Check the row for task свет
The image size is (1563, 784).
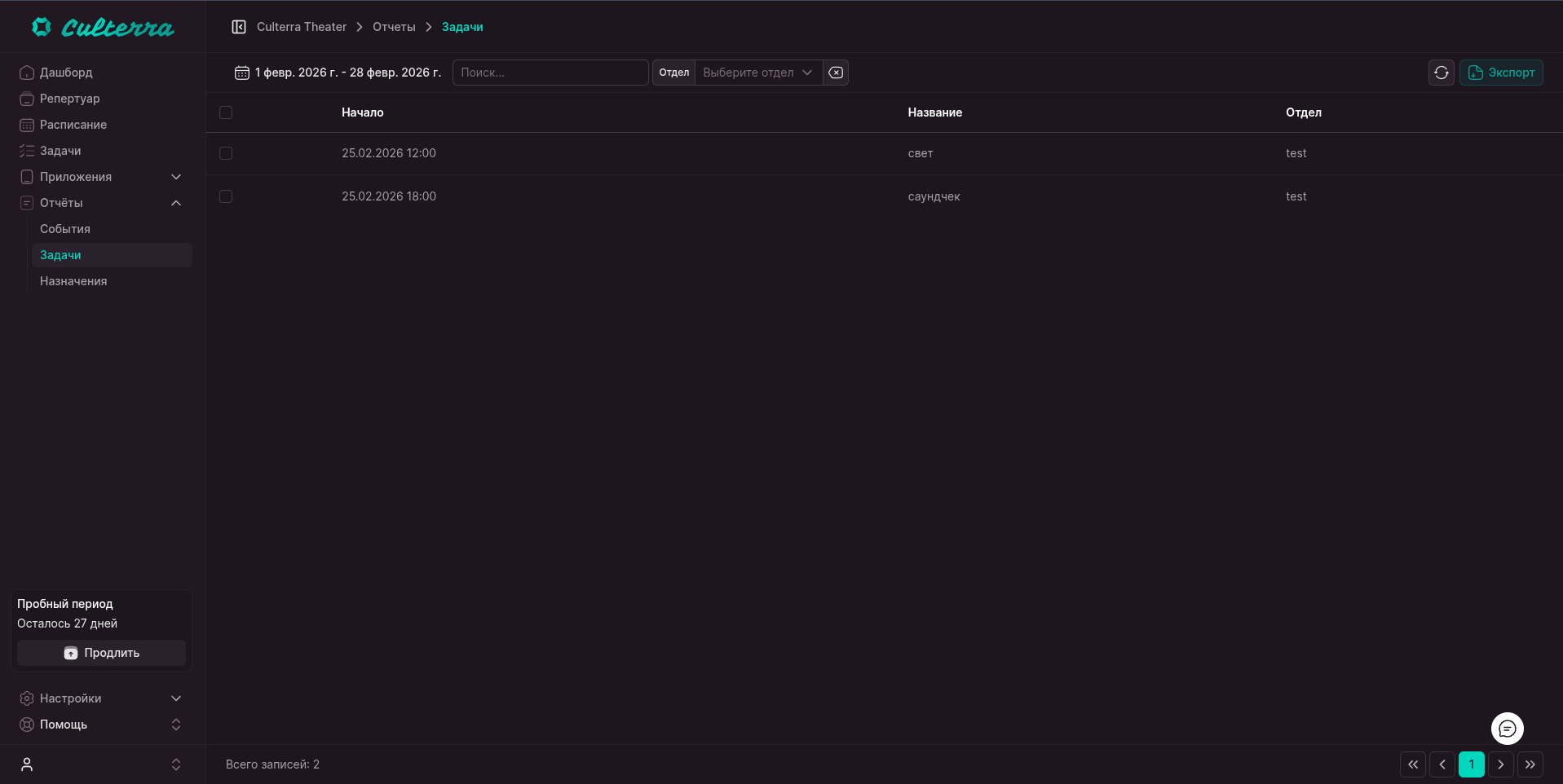[226, 153]
